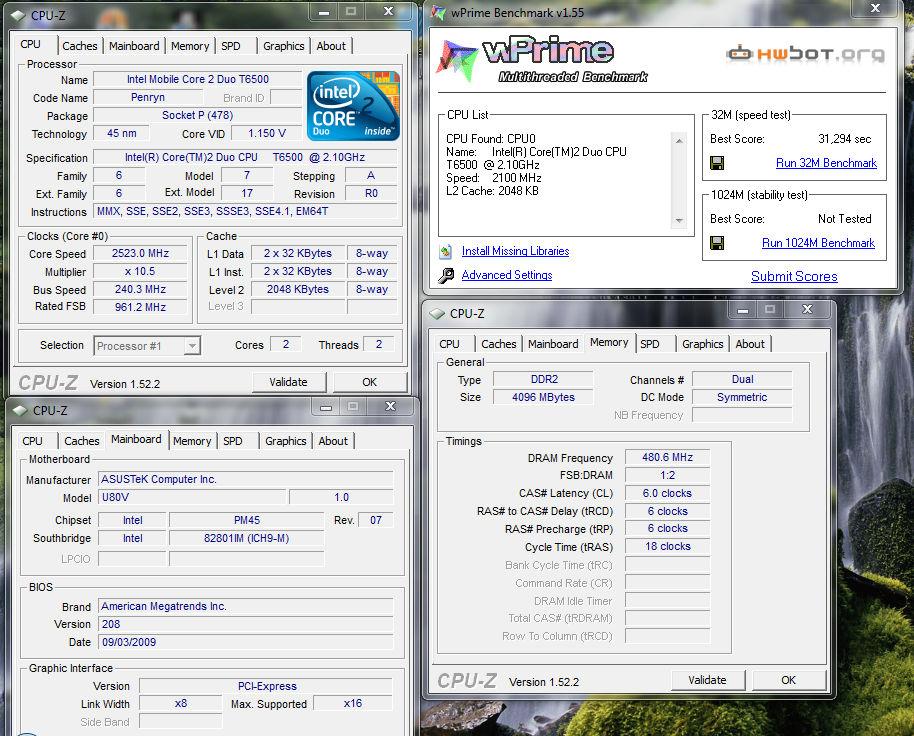Open About tab in top-left CPU-Z window

(x=331, y=46)
